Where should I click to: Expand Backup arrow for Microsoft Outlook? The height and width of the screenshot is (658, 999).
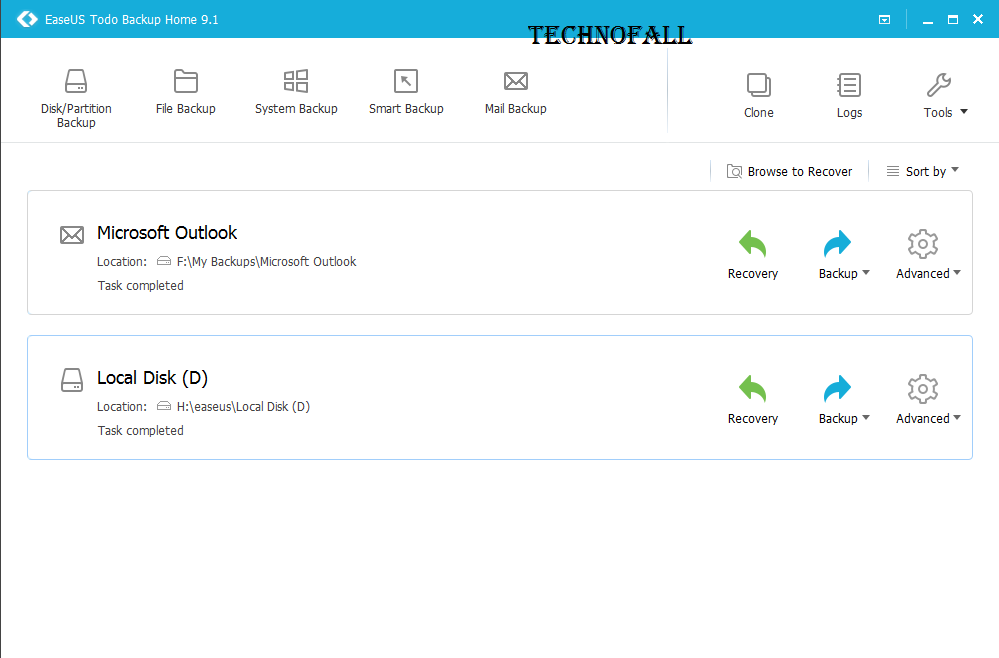[x=866, y=273]
